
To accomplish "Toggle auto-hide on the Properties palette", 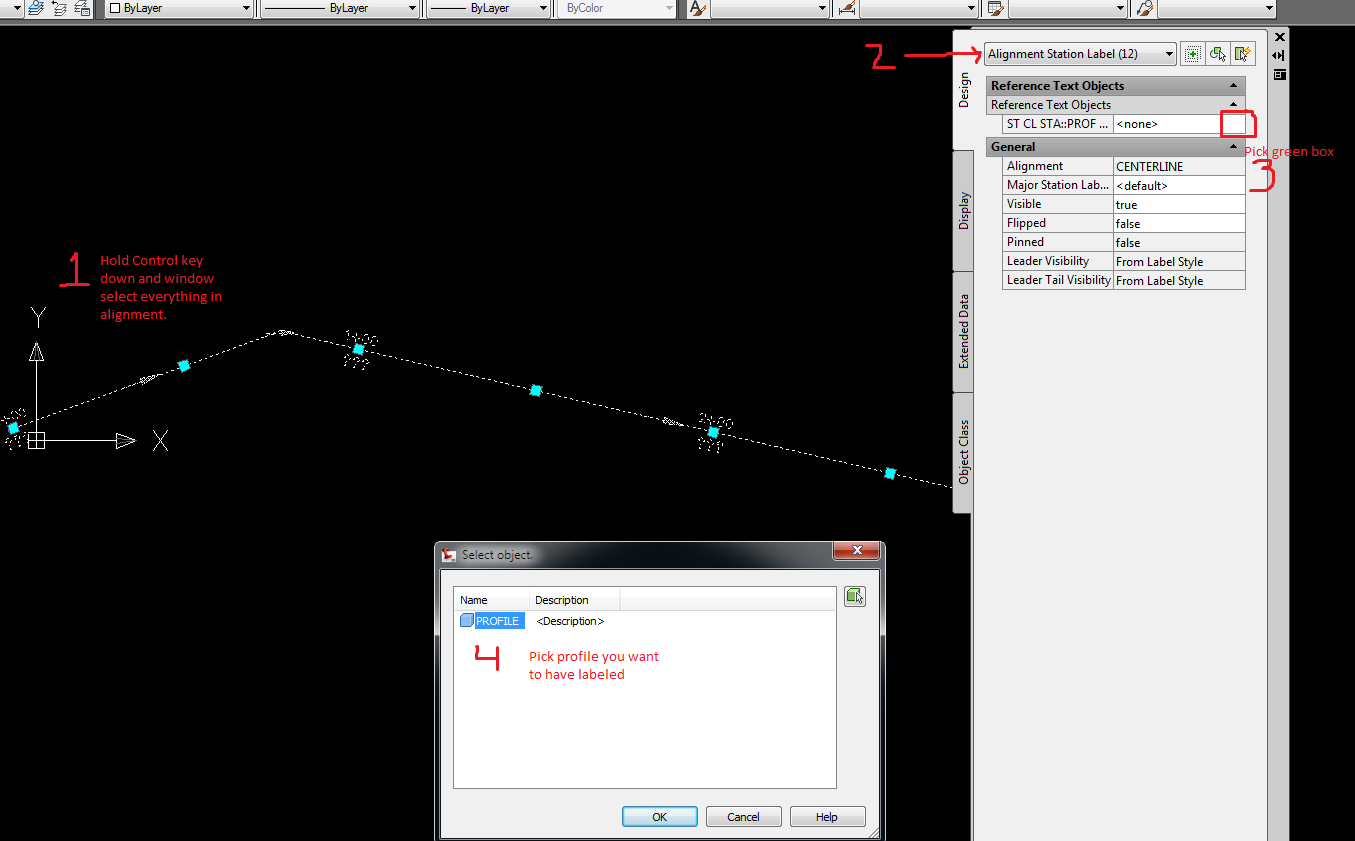I will (1279, 56).
